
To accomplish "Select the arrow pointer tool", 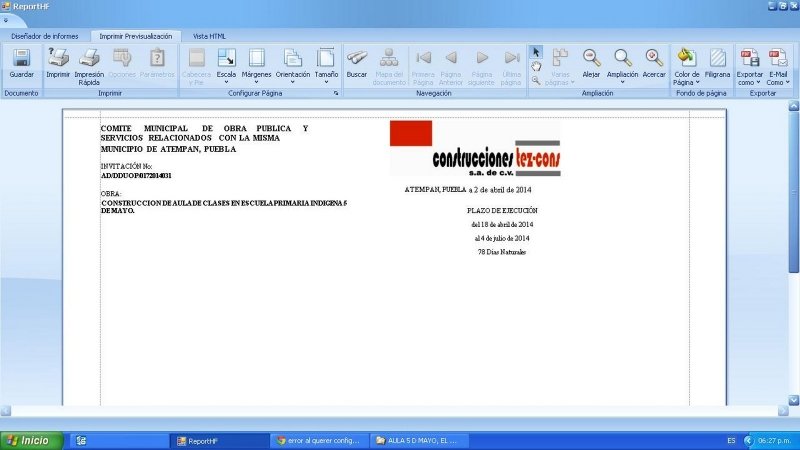I will click(536, 52).
